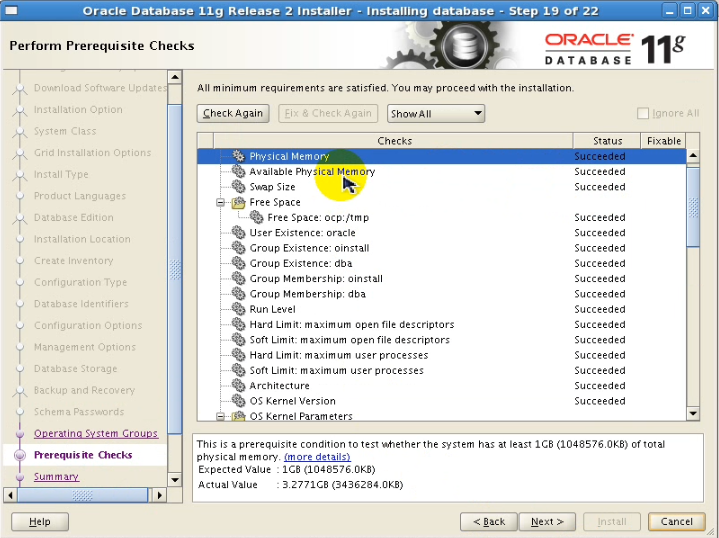Screen dimensions: 719x538
Task: Click the OS Kernel Parameters folder icon
Action: tap(238, 416)
